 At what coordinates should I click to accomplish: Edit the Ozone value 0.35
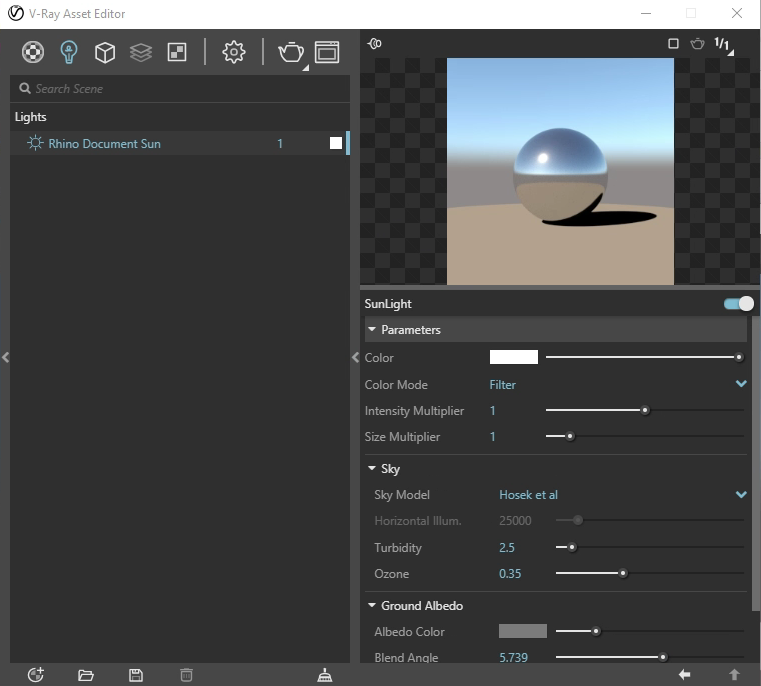coord(510,574)
